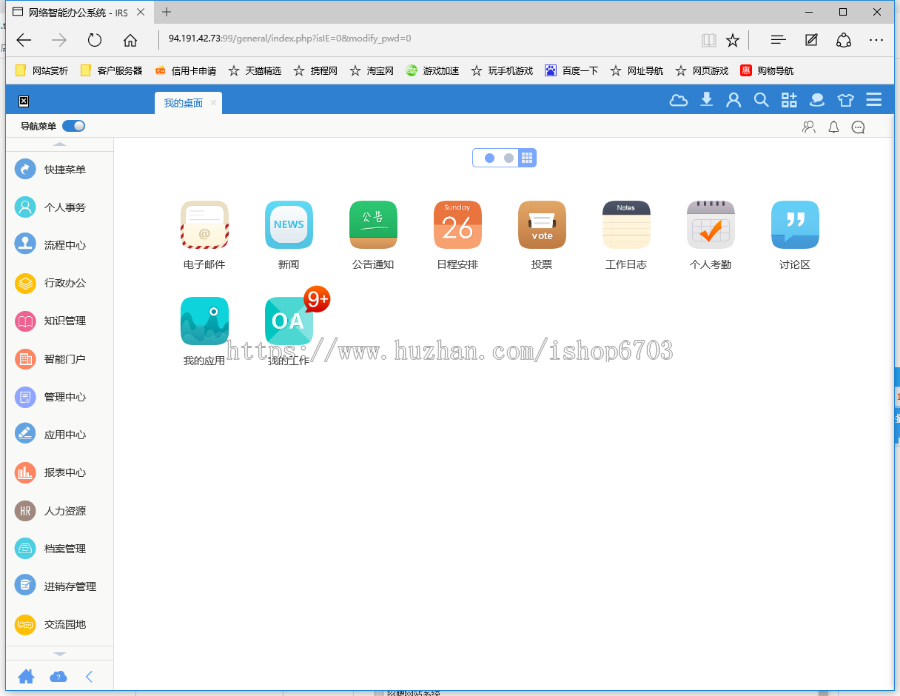Open browser hub favorites list icon

[778, 40]
